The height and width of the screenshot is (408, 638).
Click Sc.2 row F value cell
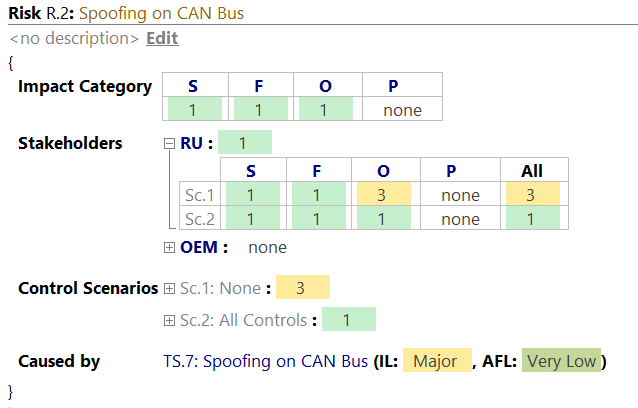coord(319,219)
